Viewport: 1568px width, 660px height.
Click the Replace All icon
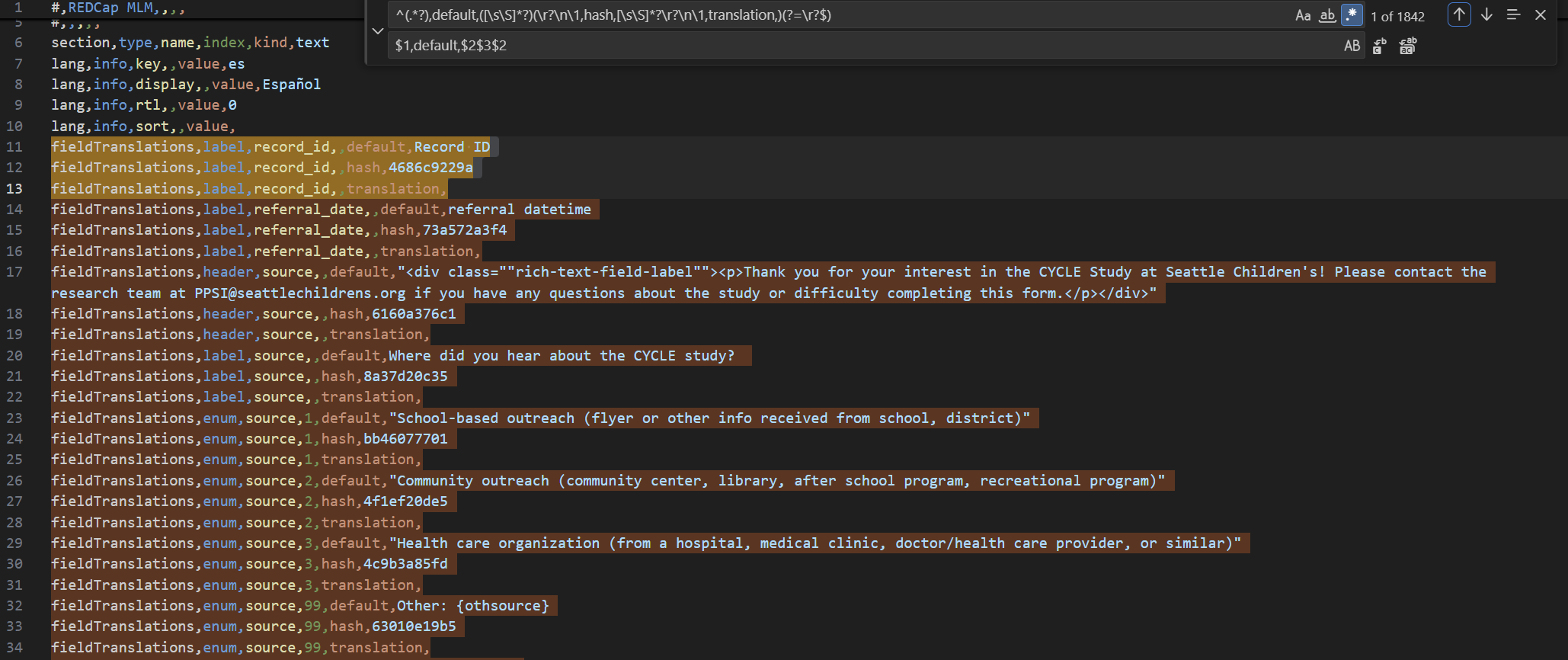(x=1408, y=46)
